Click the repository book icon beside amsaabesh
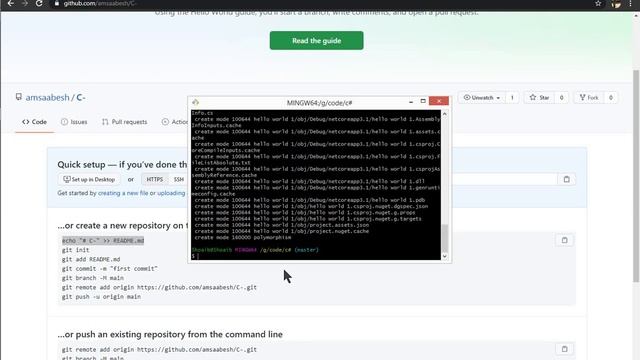Viewport: 640px width, 360px height. pyautogui.click(x=18, y=97)
